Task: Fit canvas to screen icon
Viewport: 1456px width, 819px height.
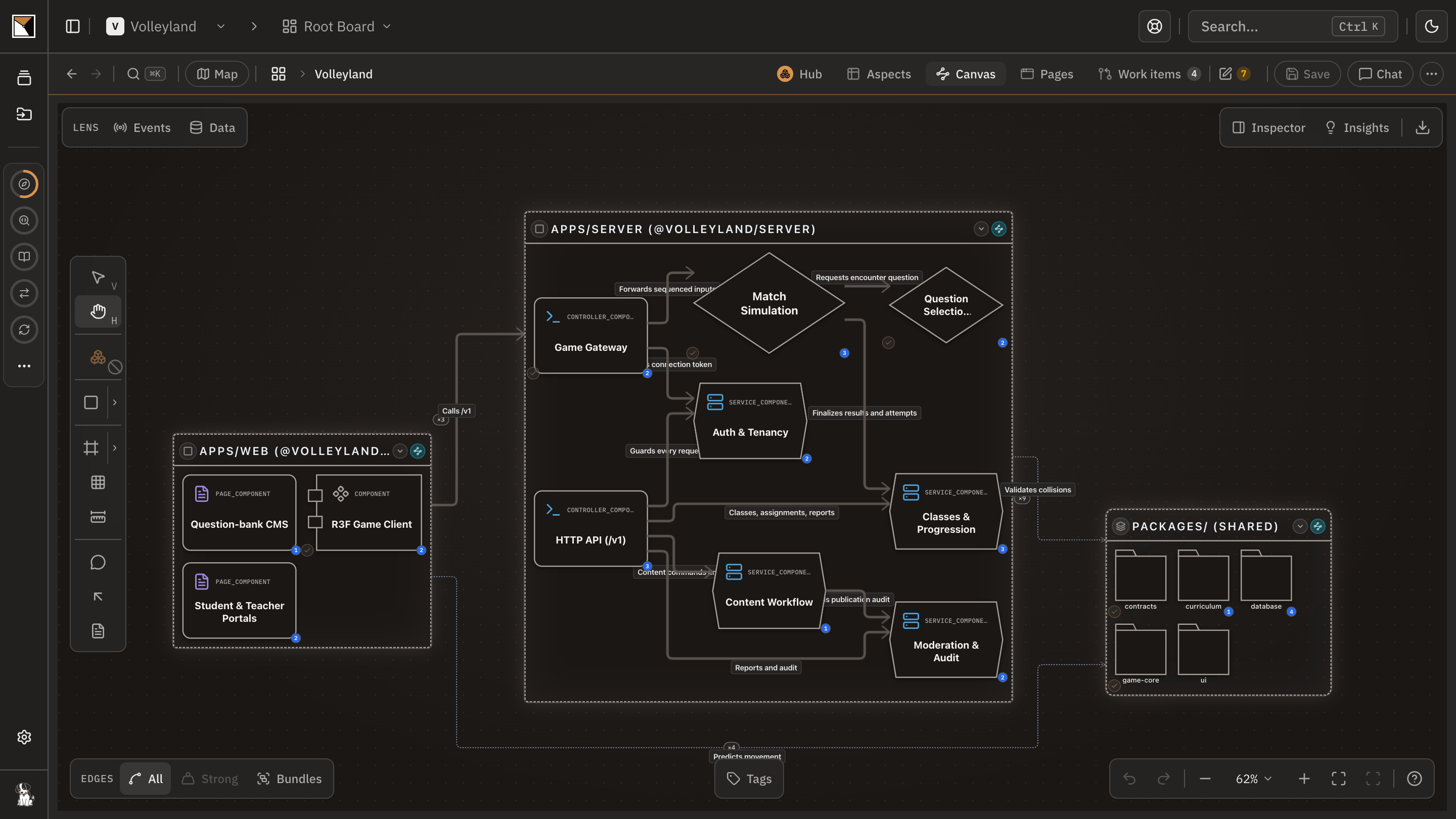Action: 1339,779
